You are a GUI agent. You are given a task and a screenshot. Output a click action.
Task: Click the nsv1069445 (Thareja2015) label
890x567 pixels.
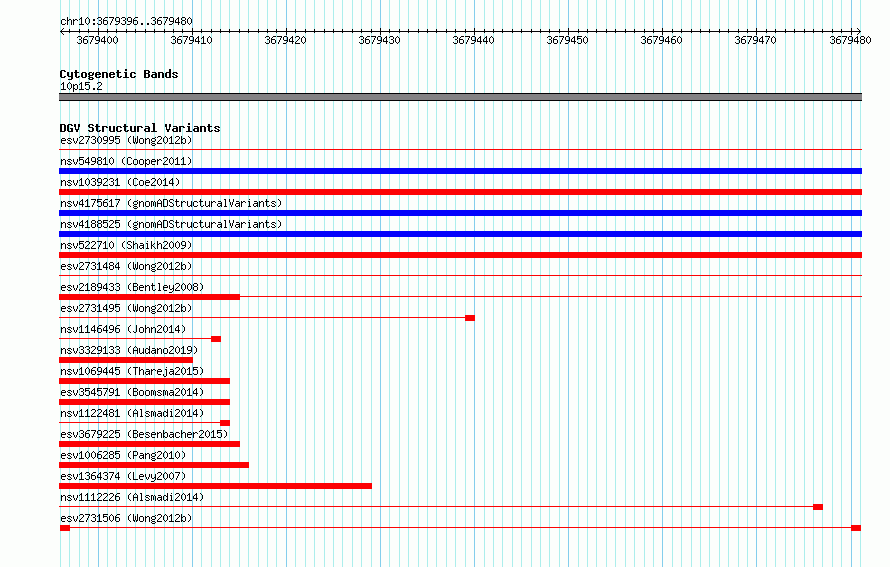[x=132, y=371]
